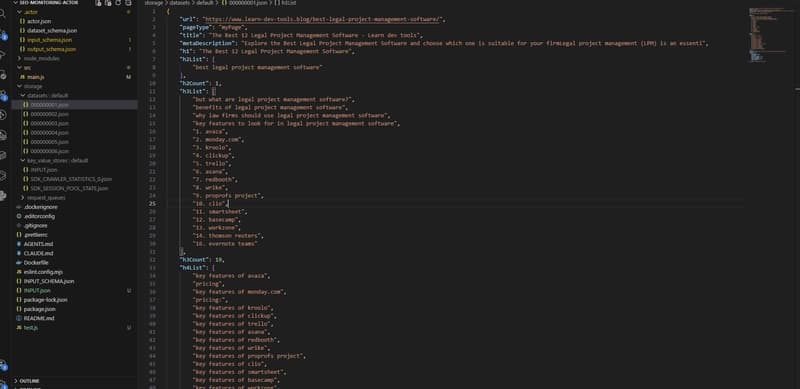Open the untracked root INPUT.json file
The height and width of the screenshot is (389, 800).
[x=37, y=290]
